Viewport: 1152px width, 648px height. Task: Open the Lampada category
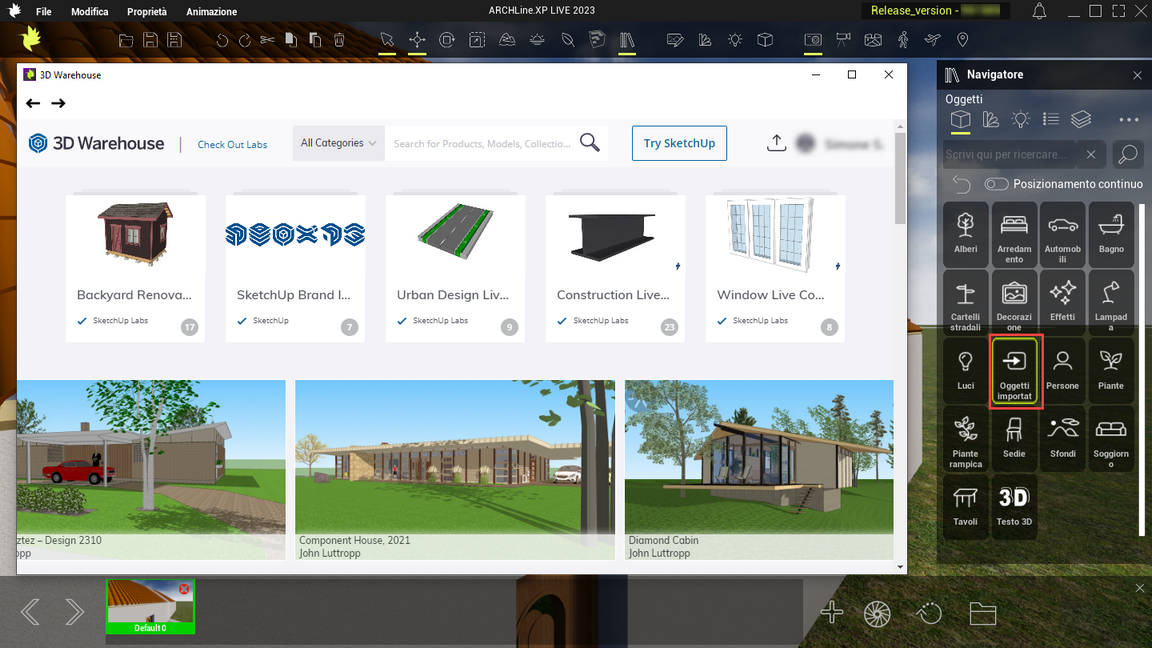(1111, 303)
